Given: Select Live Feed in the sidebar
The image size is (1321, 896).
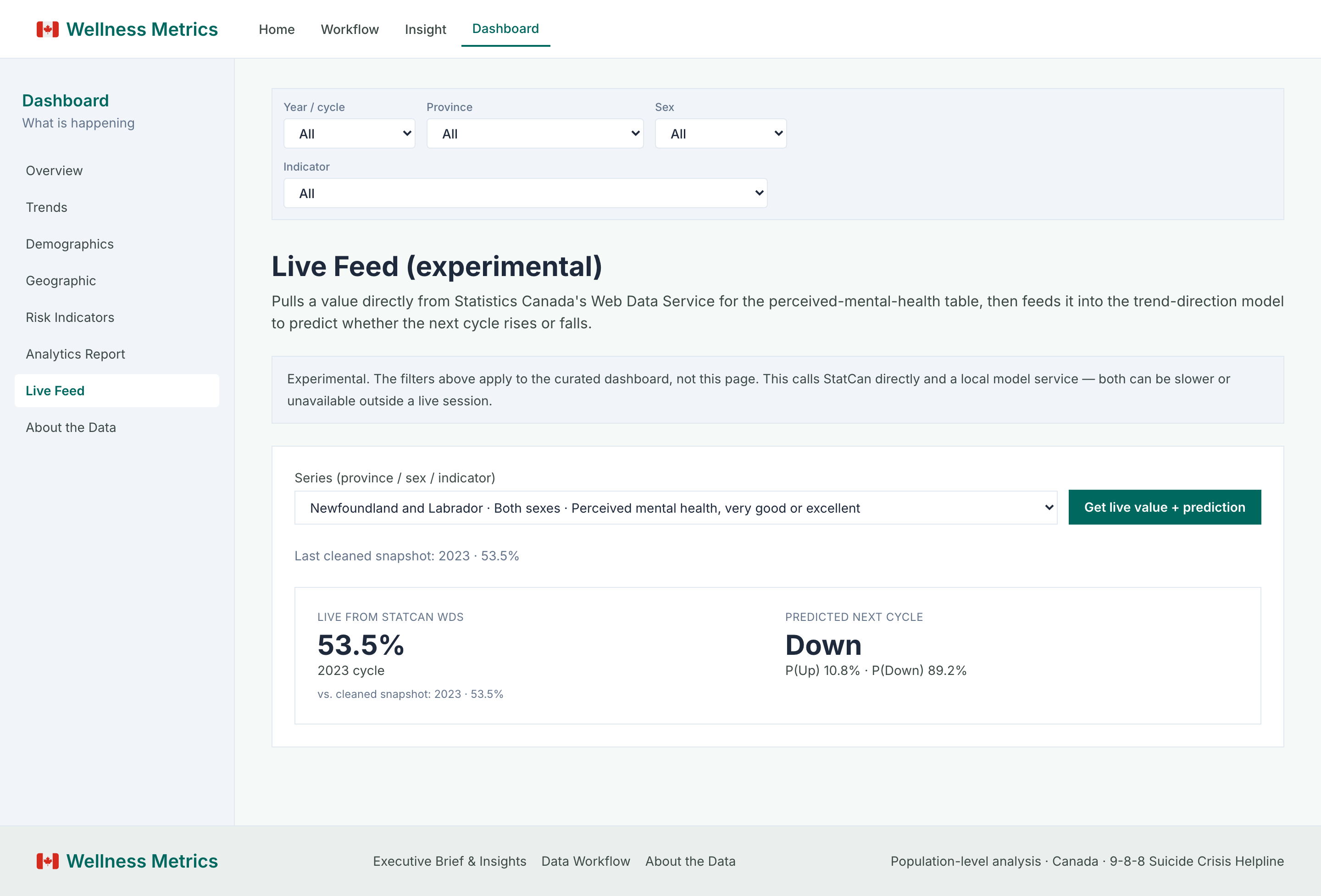Looking at the screenshot, I should [117, 390].
